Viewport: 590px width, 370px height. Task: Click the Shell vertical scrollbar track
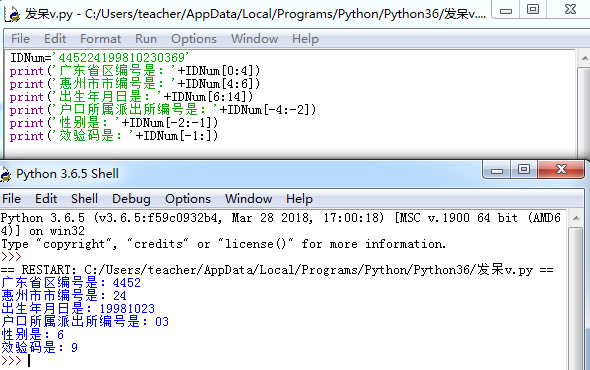coord(576,297)
